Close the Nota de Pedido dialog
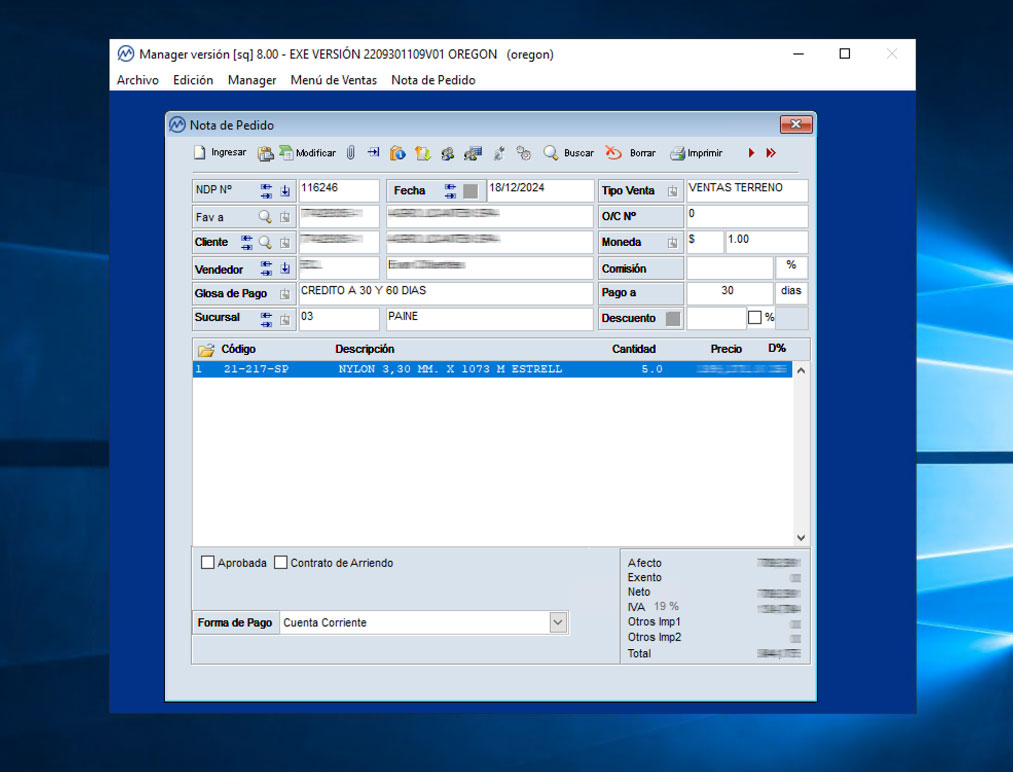This screenshot has width=1013, height=772. (796, 124)
